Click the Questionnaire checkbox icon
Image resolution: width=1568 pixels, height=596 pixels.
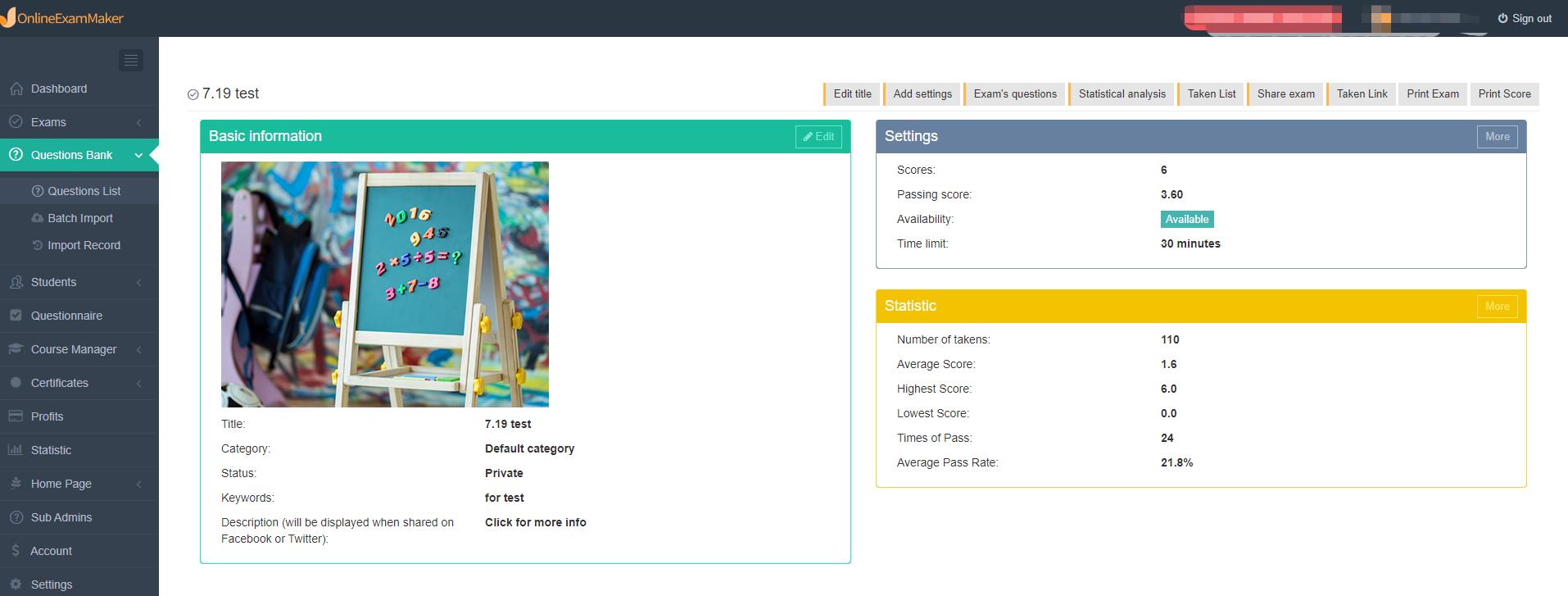click(x=16, y=316)
